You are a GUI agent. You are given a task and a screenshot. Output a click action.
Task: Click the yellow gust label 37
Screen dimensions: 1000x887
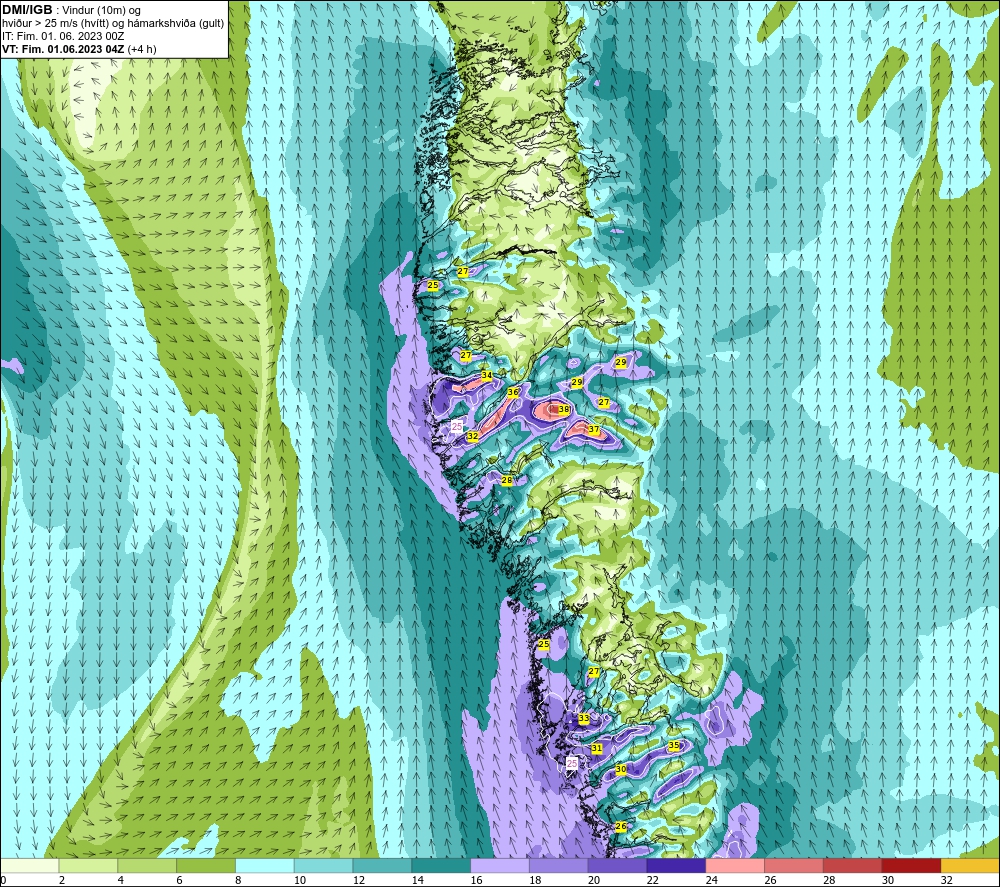(594, 429)
